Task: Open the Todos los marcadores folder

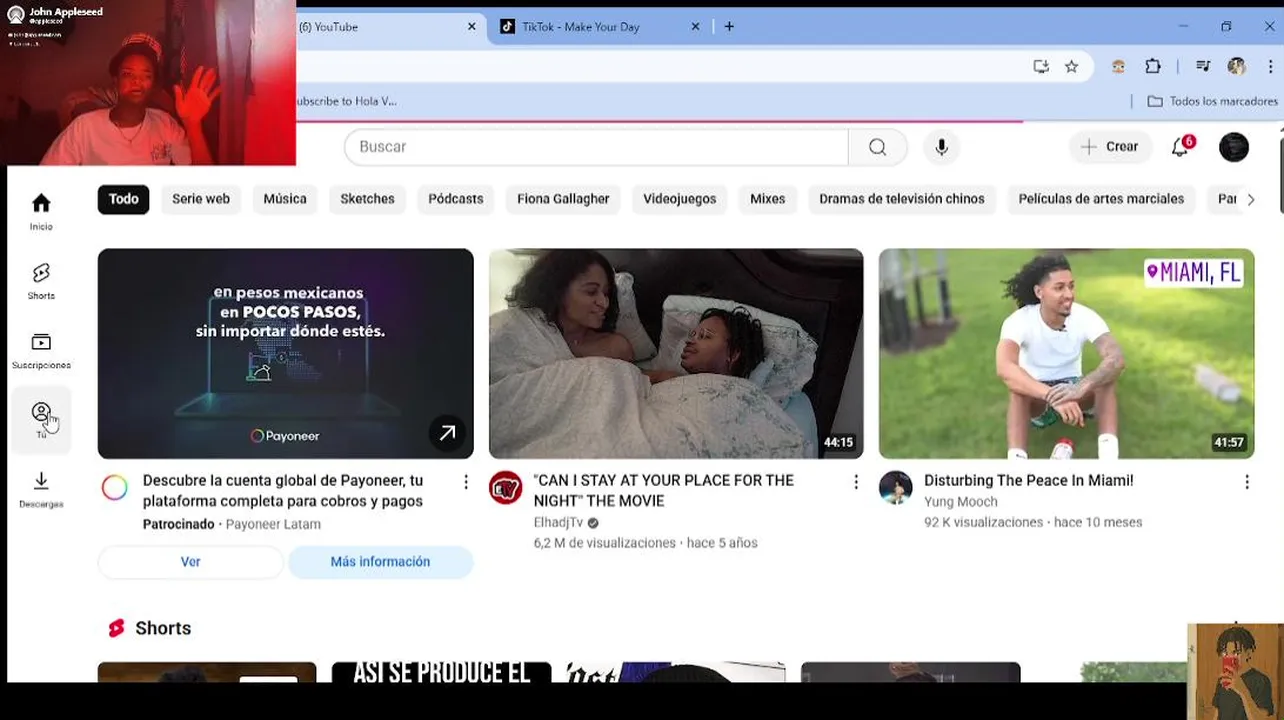Action: tap(1212, 101)
